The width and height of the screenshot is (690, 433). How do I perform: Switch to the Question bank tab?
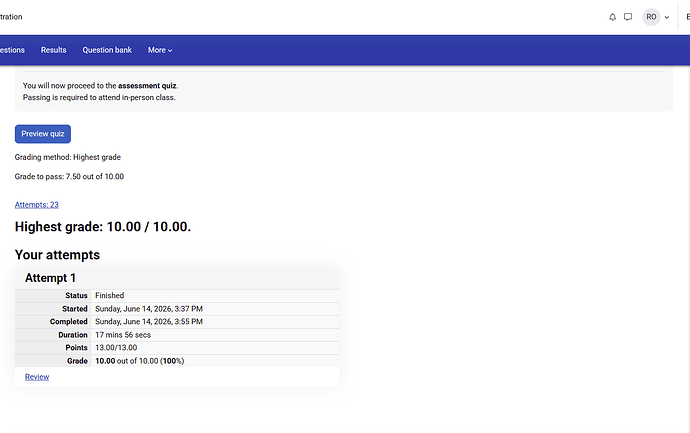tap(107, 50)
